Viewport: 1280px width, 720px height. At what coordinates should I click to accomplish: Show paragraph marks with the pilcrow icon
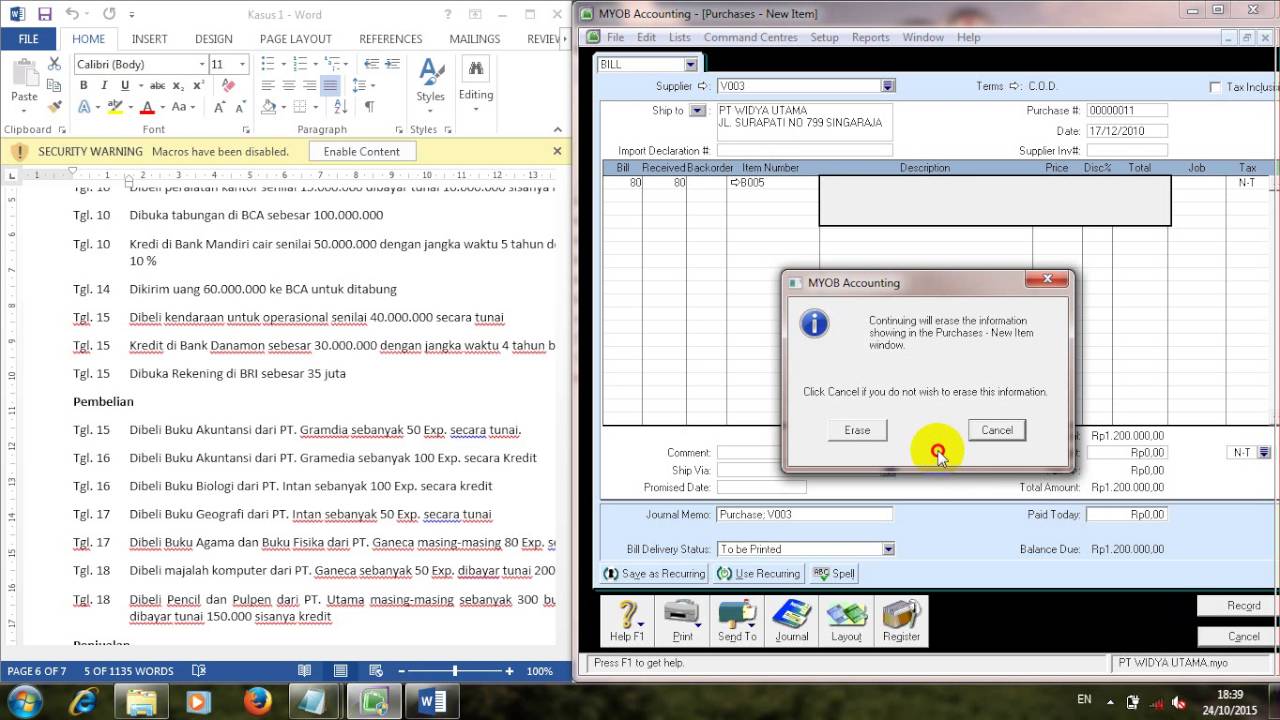pyautogui.click(x=369, y=107)
